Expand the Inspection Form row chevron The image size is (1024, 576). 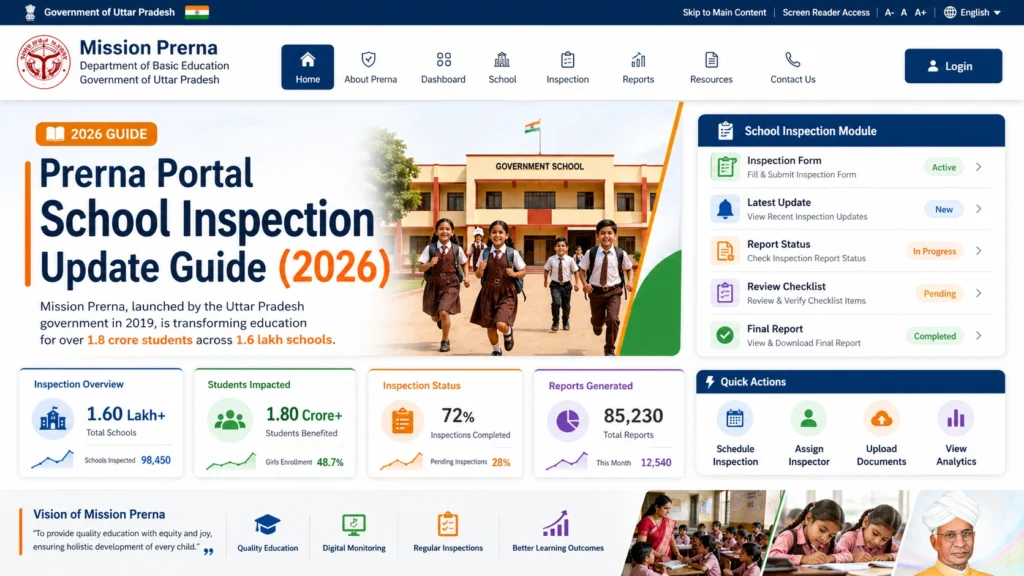click(978, 167)
